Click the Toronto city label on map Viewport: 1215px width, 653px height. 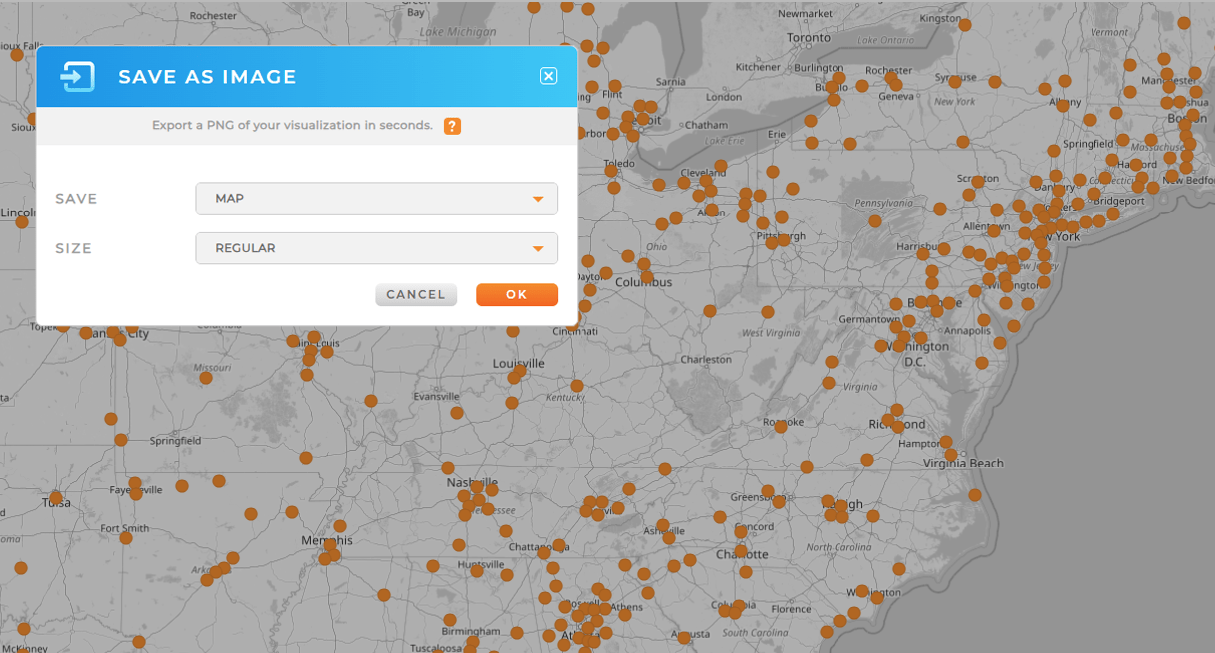coord(808,38)
